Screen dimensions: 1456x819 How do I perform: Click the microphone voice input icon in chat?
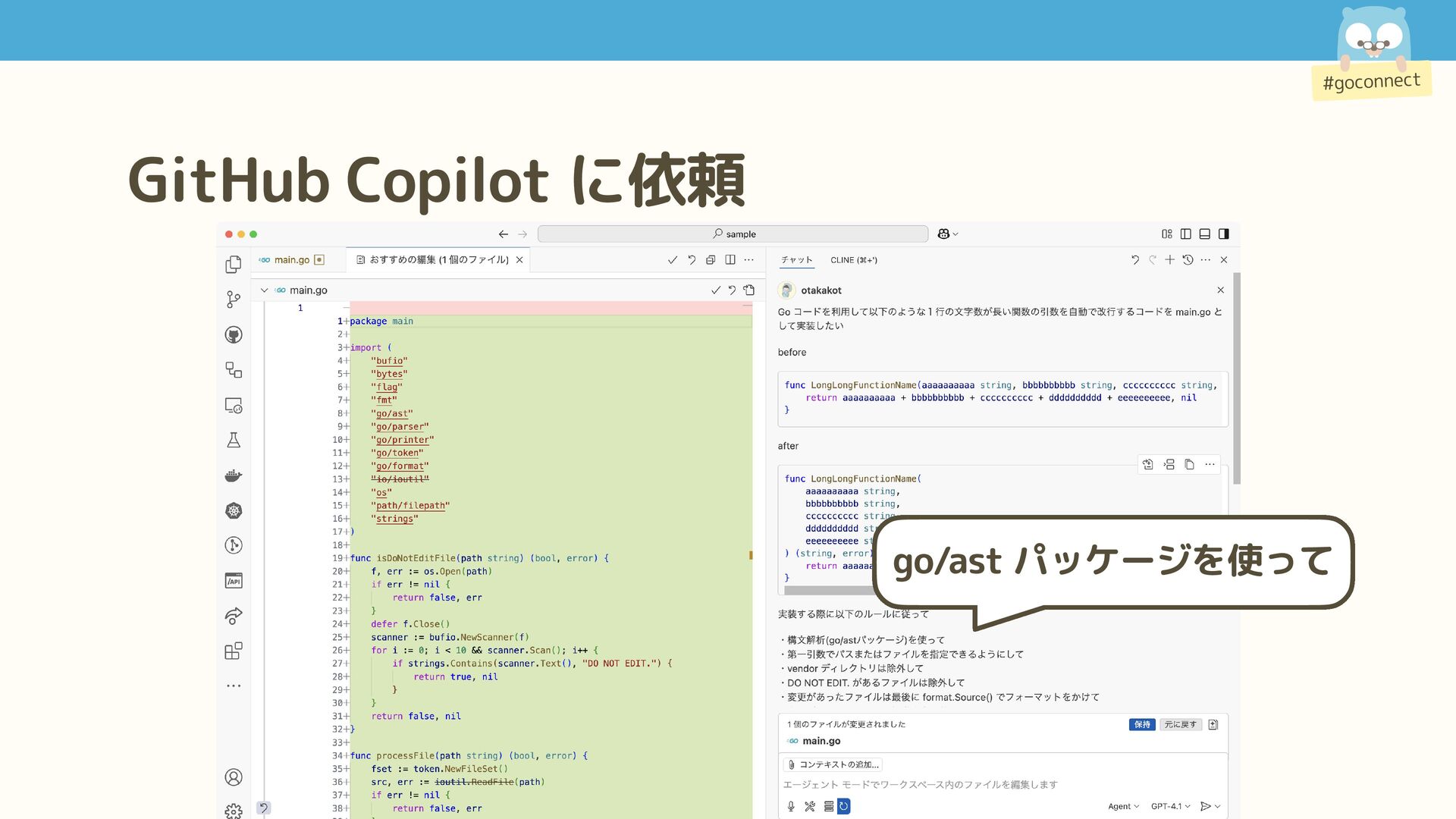click(x=791, y=806)
